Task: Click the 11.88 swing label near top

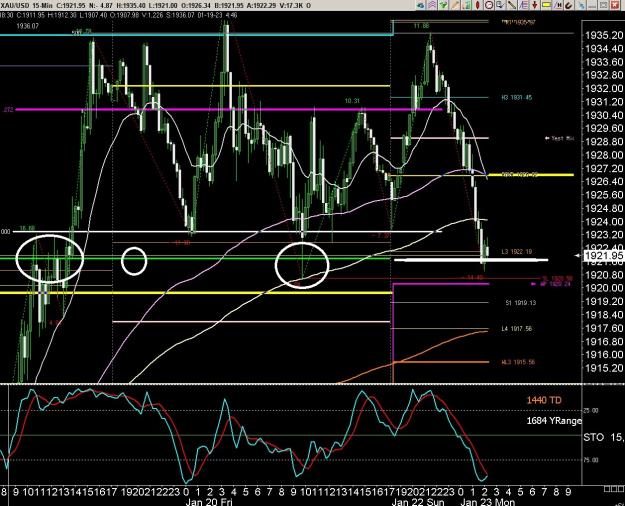Action: click(421, 26)
